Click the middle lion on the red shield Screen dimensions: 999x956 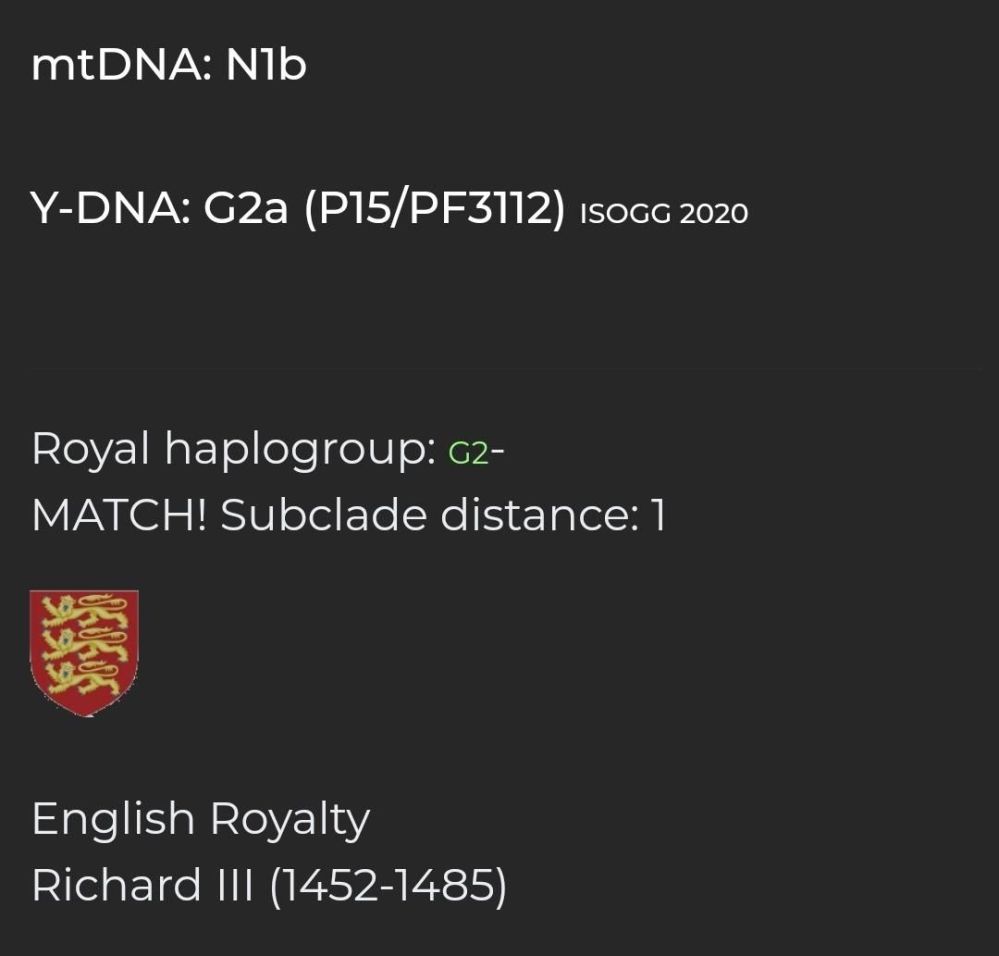84,643
